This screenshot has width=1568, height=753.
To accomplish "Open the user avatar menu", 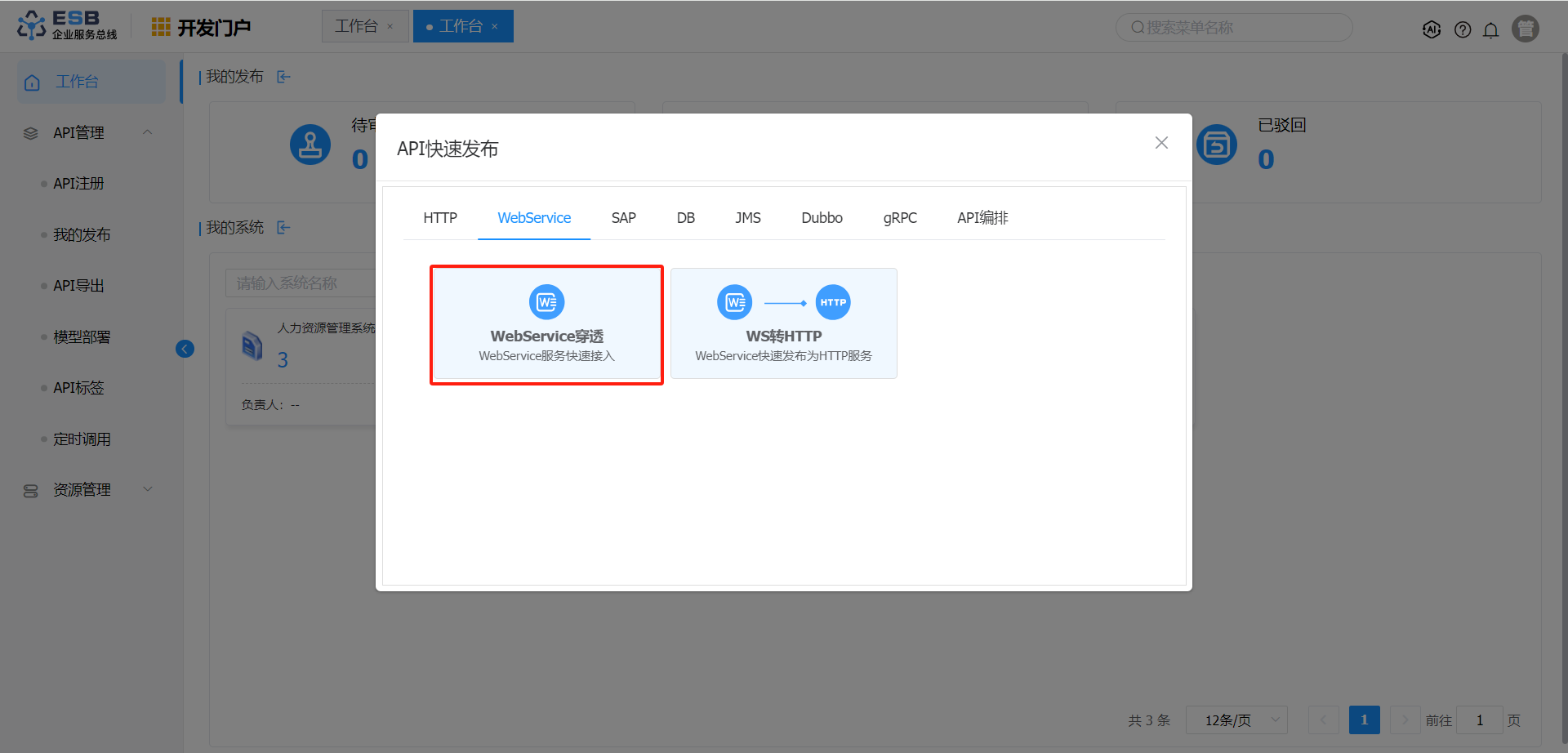I will pos(1526,29).
